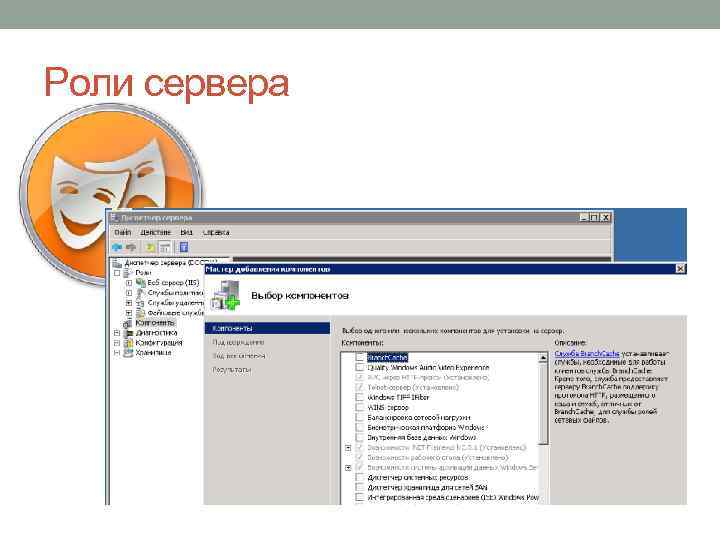Image resolution: width=720 pixels, height=540 pixels.
Task: Click the Forward arrow in Server Manager toolbar
Action: (131, 248)
